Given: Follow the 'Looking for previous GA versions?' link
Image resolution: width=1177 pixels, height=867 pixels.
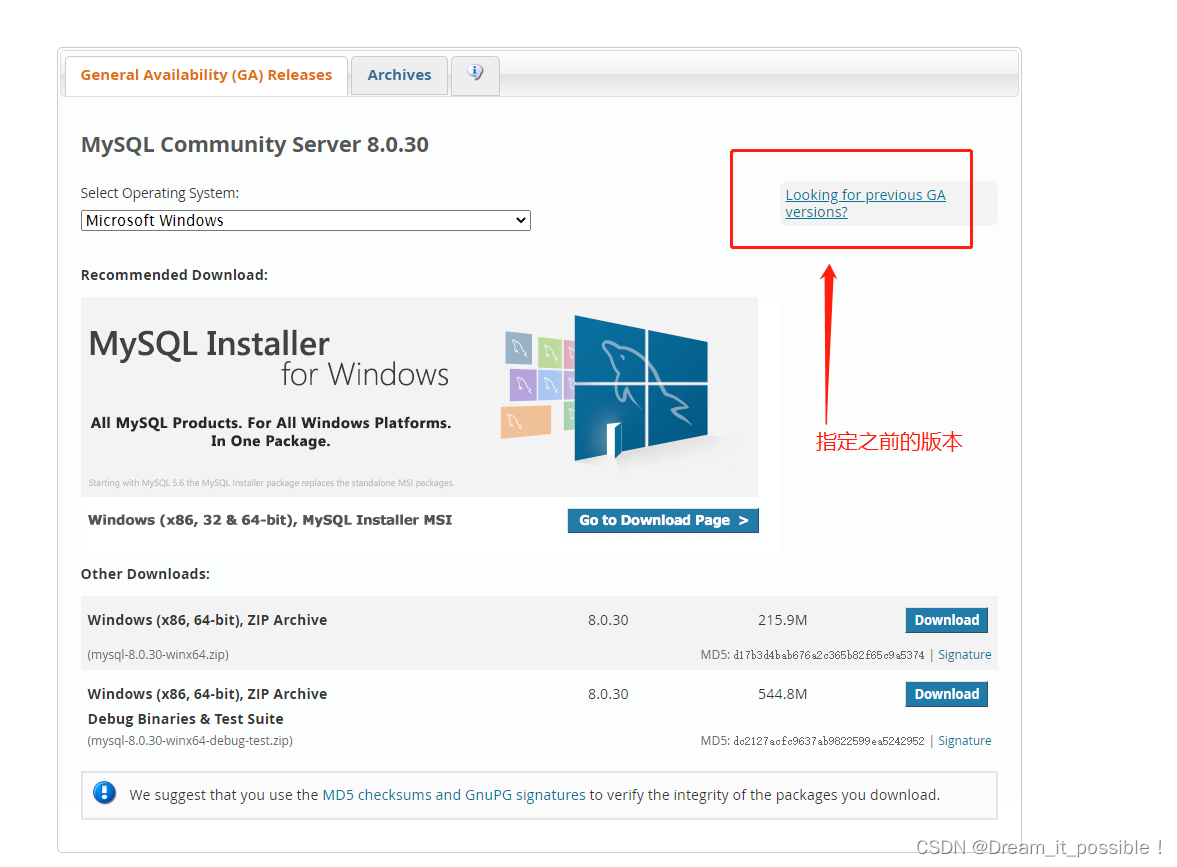Looking at the screenshot, I should (x=865, y=203).
